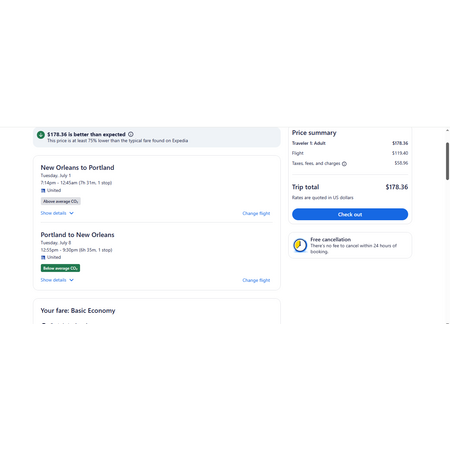Click the Trip total amount $178.36
This screenshot has width=450, height=450.
coord(397,187)
